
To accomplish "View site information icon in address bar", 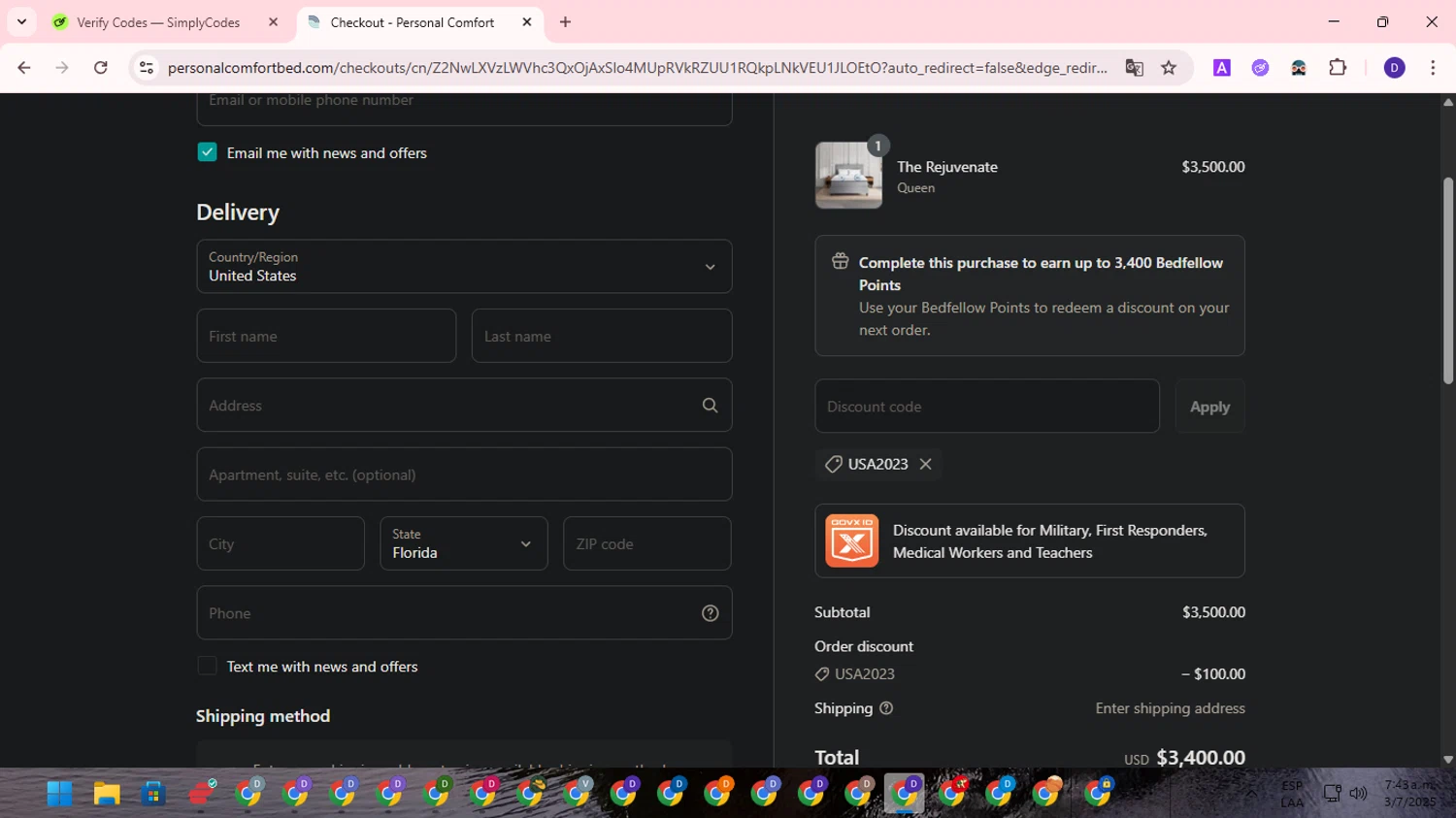I will (147, 68).
